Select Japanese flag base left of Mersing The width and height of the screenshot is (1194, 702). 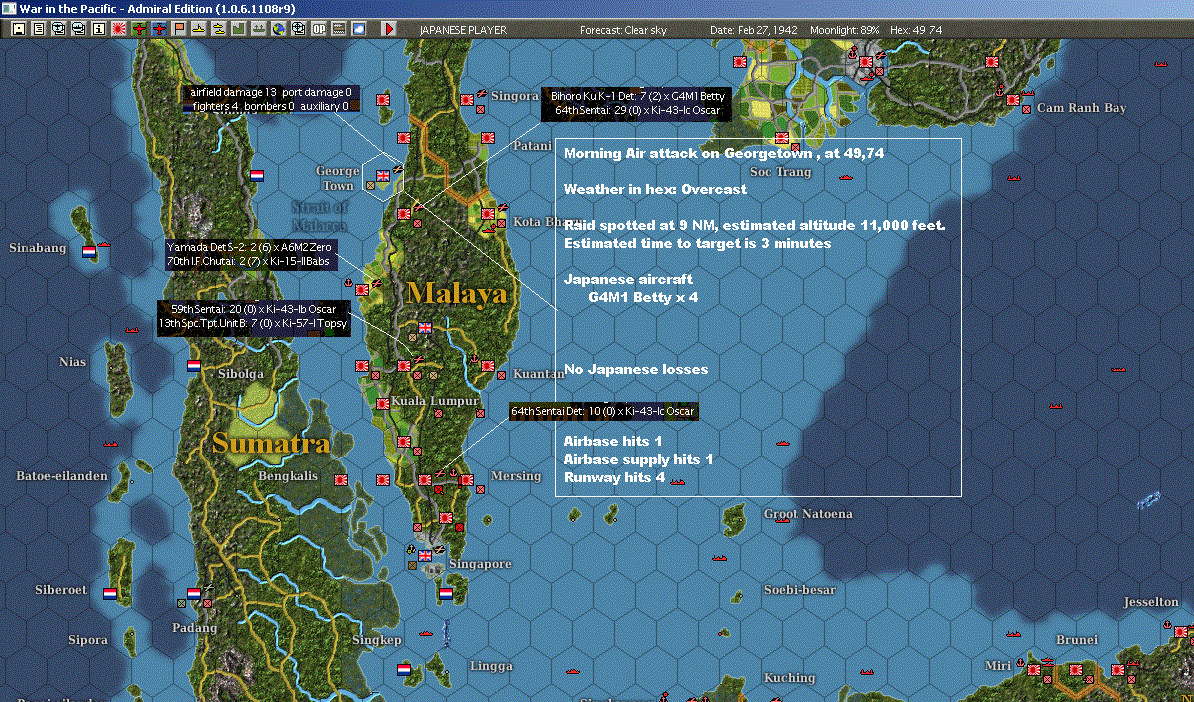467,480
